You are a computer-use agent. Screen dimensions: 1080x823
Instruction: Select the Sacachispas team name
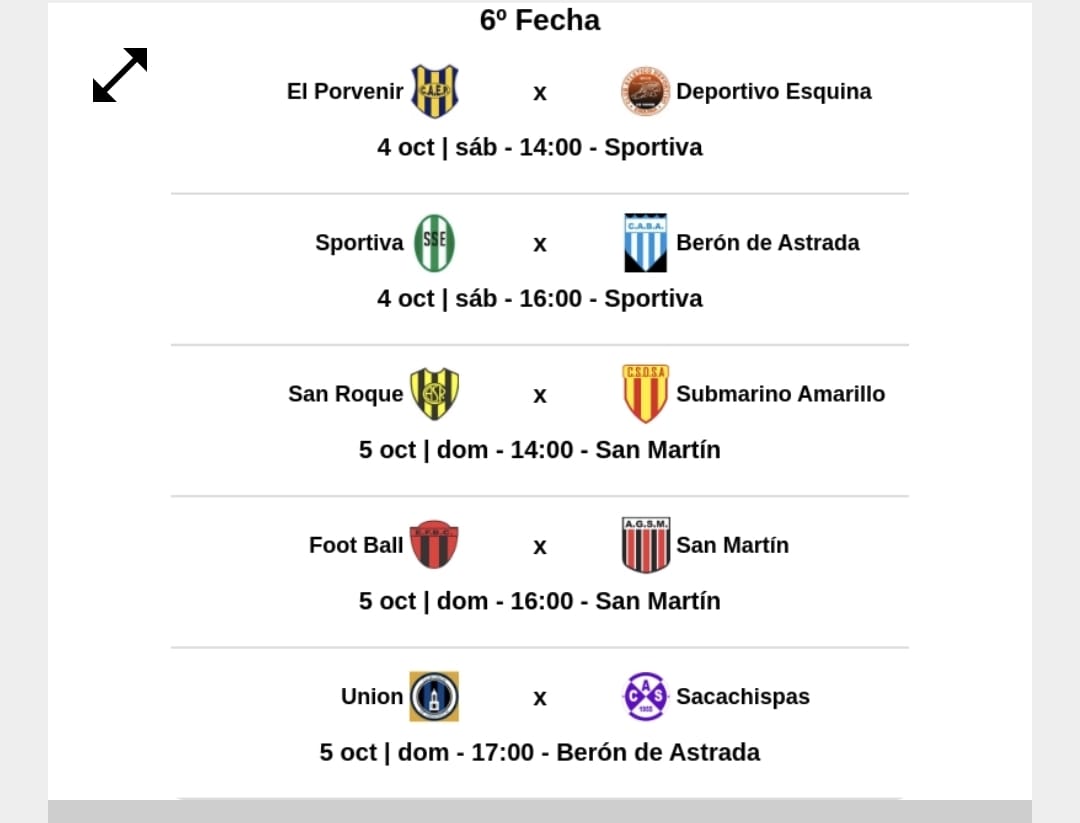click(742, 696)
